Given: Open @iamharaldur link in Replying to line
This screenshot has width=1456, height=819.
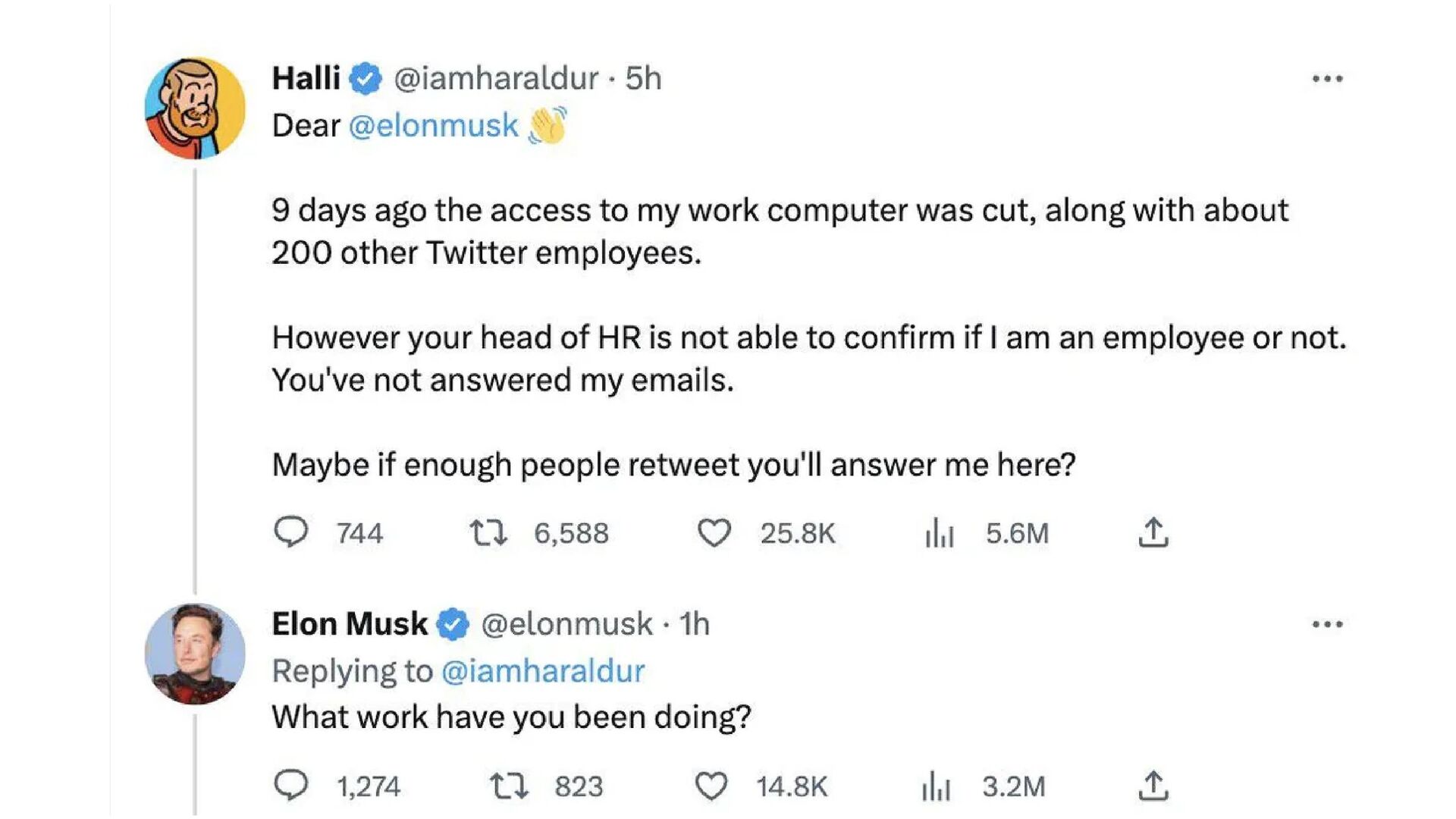Looking at the screenshot, I should (x=542, y=671).
